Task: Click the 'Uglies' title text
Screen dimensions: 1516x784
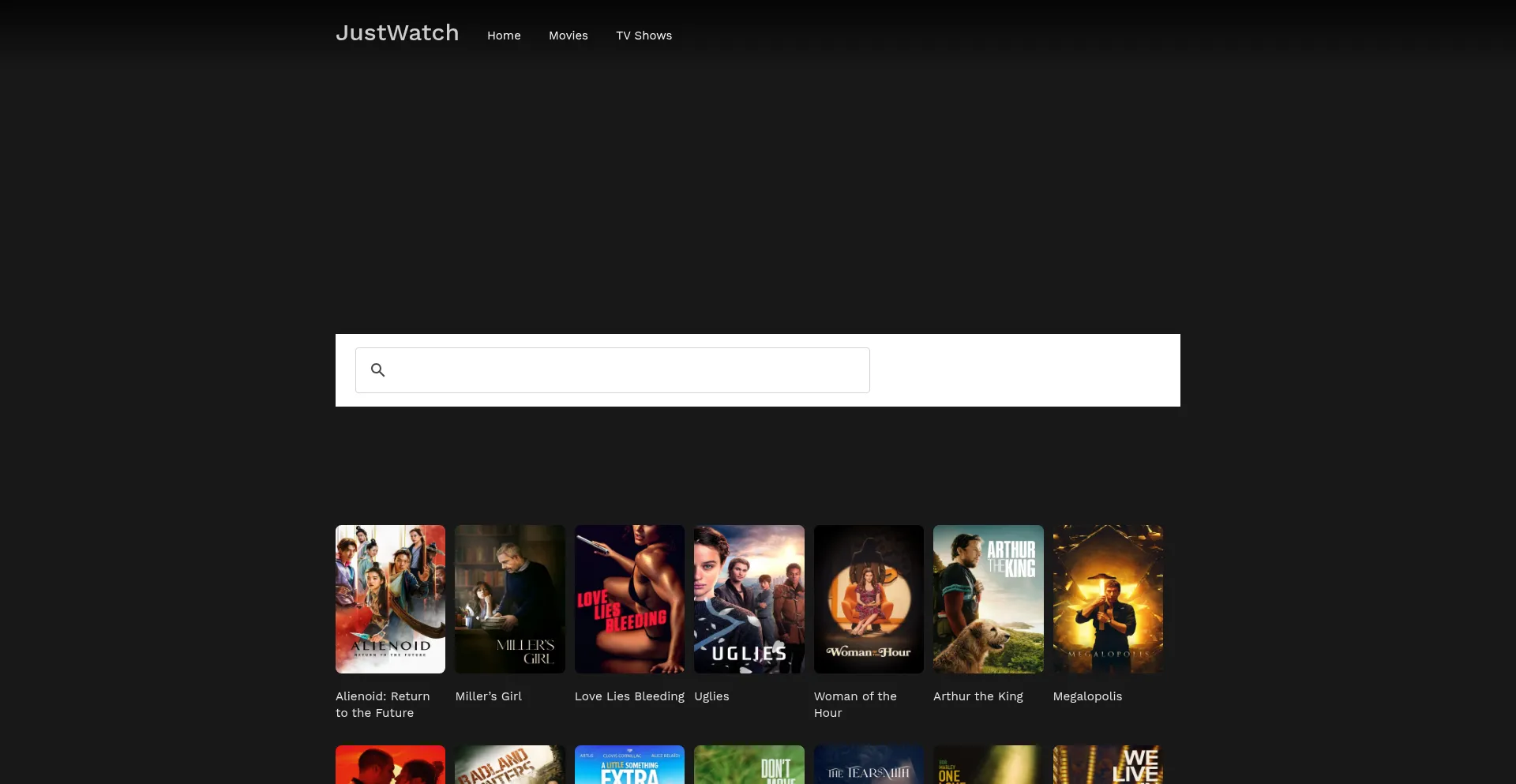Action: 711,696
